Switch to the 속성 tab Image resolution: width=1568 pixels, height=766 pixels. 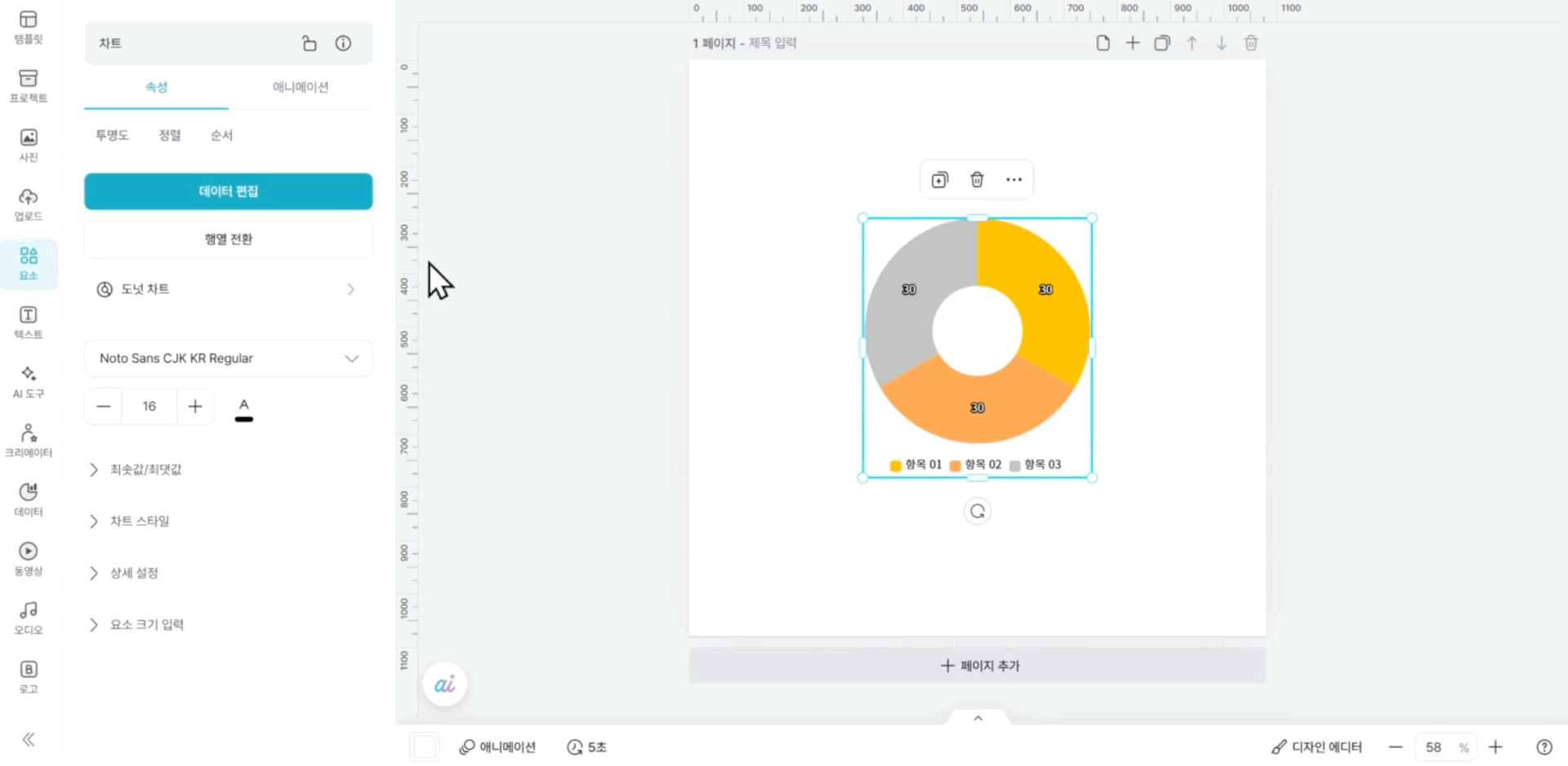click(x=157, y=87)
